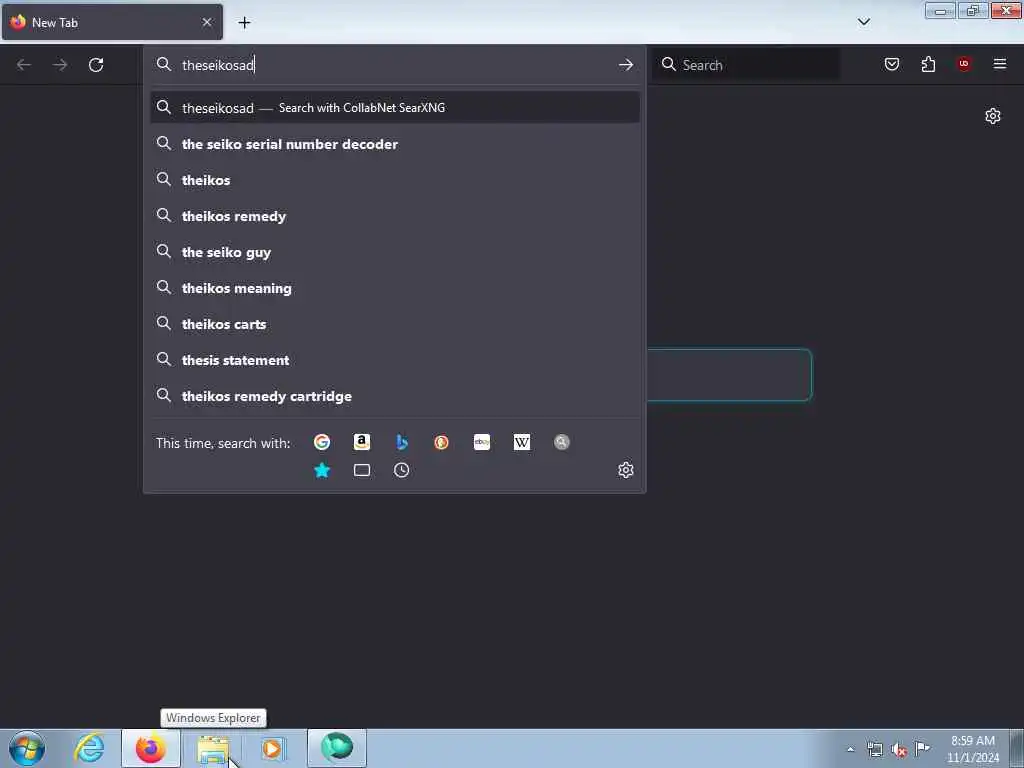
Task: Search open tabs via tab icon
Action: tap(362, 470)
